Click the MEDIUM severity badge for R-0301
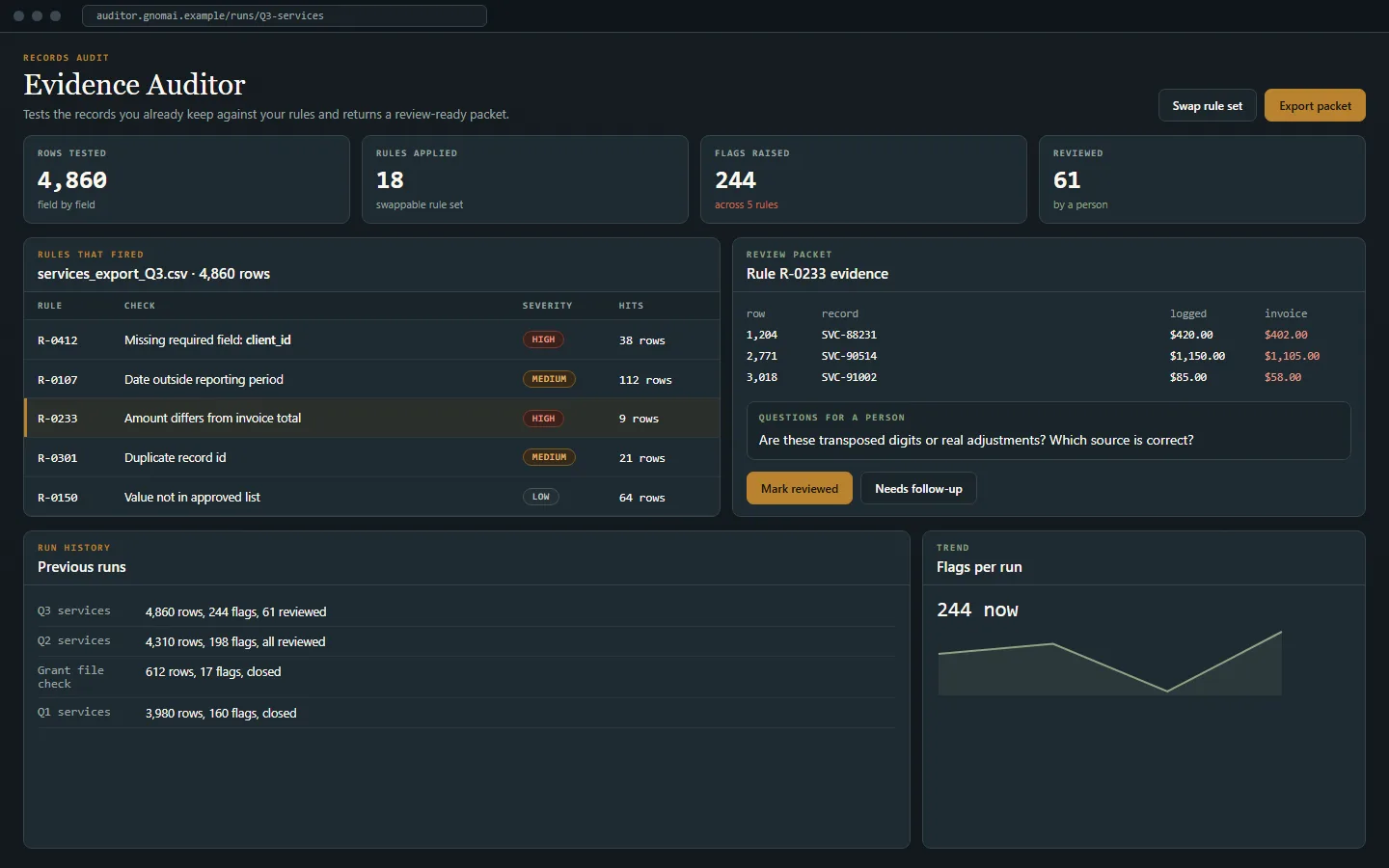This screenshot has height=868, width=1389. click(x=549, y=457)
